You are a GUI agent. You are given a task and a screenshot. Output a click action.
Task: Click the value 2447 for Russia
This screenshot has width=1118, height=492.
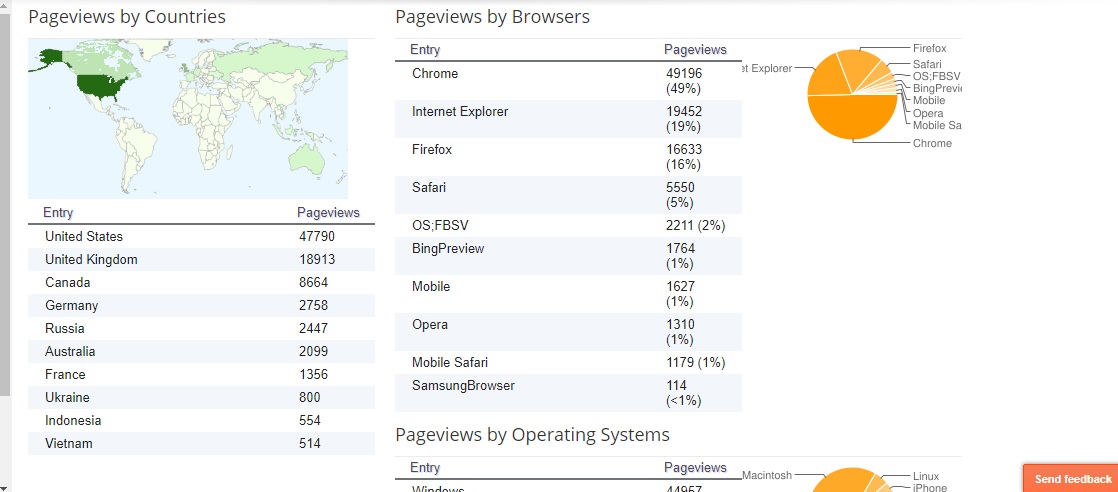point(314,328)
